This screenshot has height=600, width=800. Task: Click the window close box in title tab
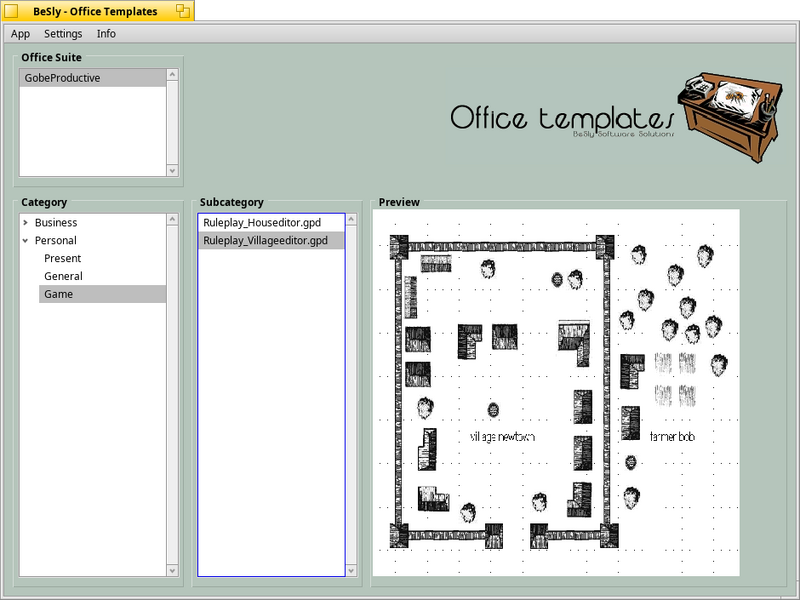point(11,11)
